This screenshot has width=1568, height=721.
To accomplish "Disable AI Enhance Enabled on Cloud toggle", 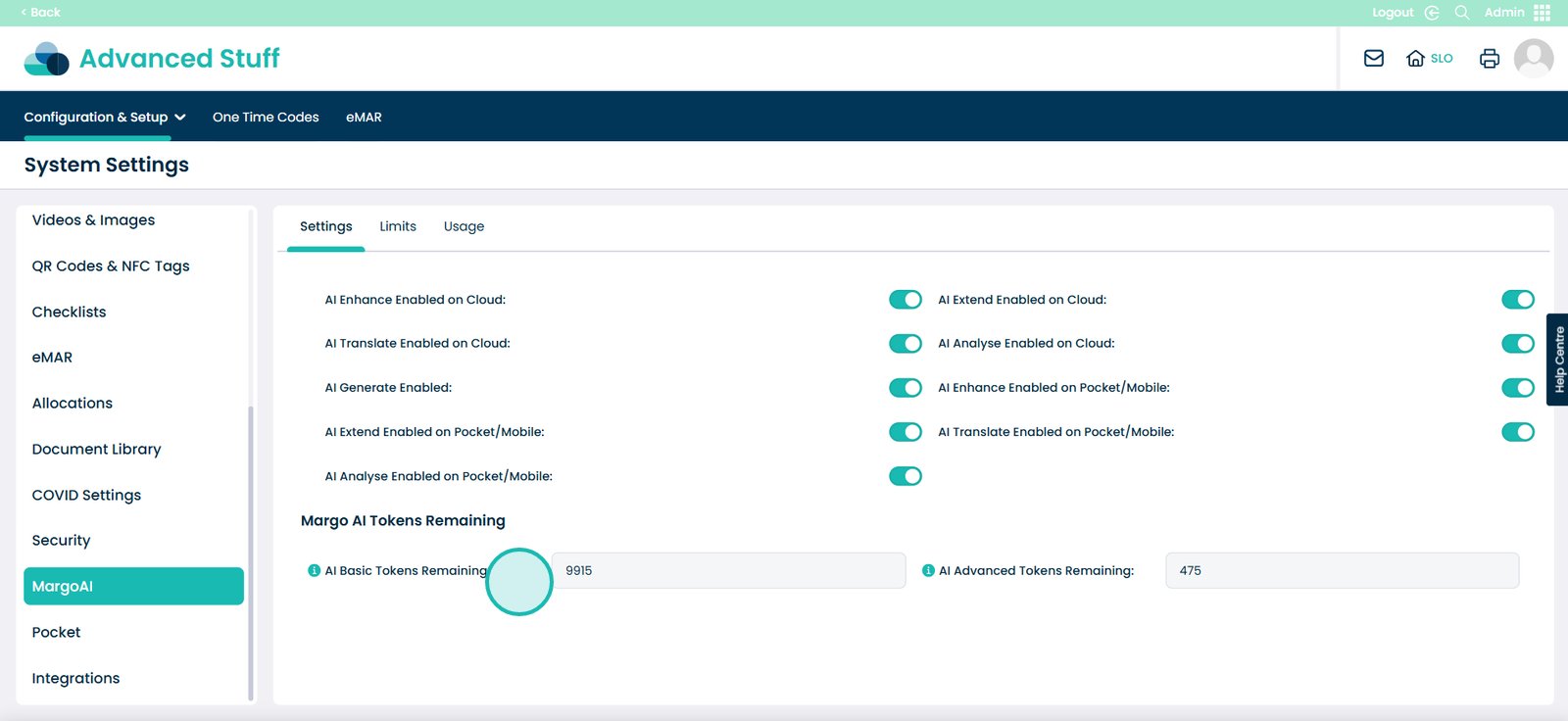I will [x=905, y=300].
